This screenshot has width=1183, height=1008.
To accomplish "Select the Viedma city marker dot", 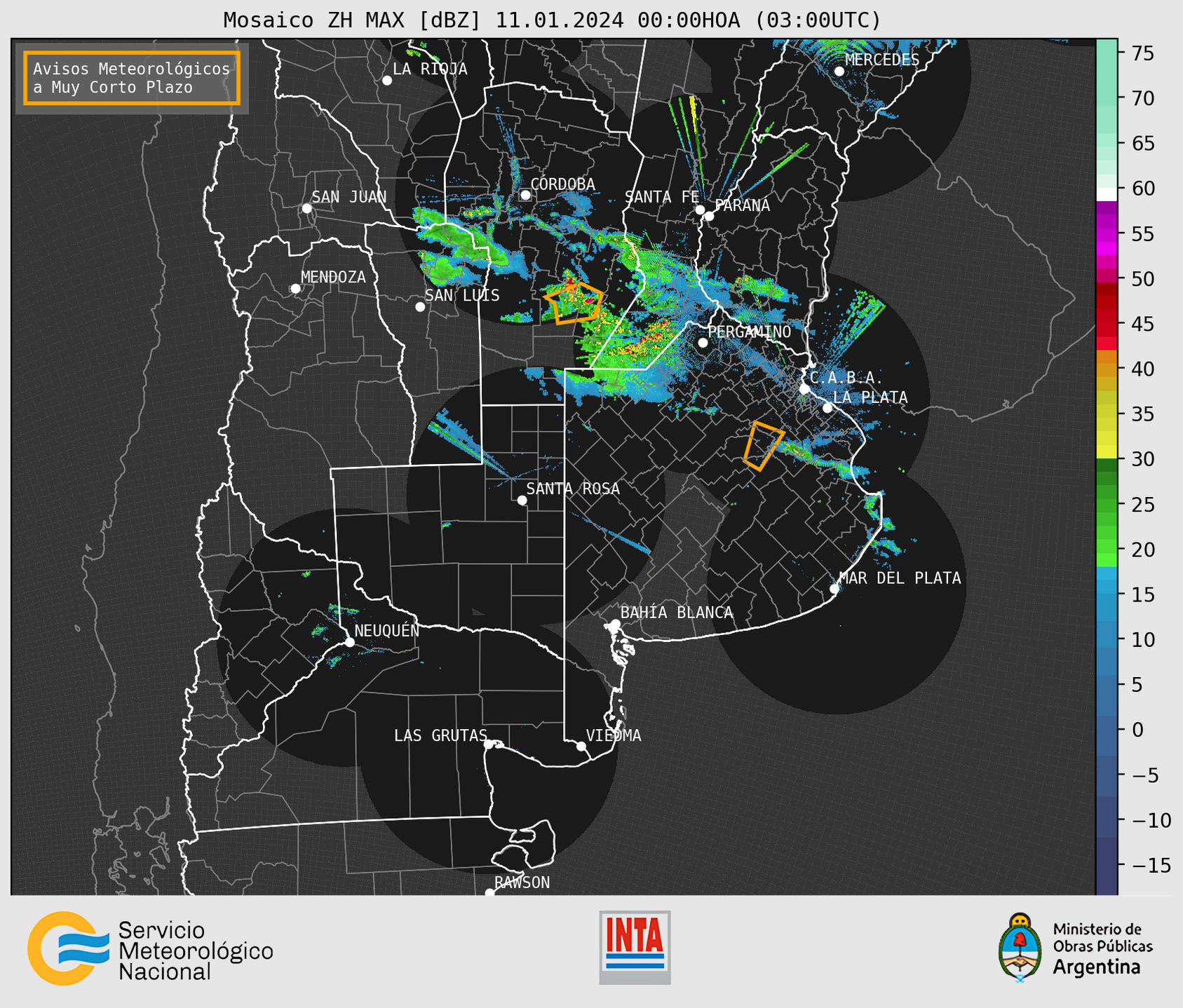I will 581,746.
